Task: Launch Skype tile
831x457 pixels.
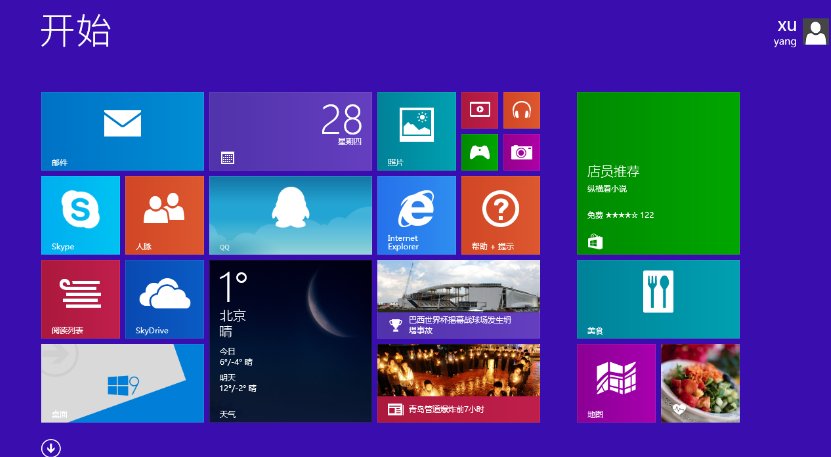Action: [81, 215]
